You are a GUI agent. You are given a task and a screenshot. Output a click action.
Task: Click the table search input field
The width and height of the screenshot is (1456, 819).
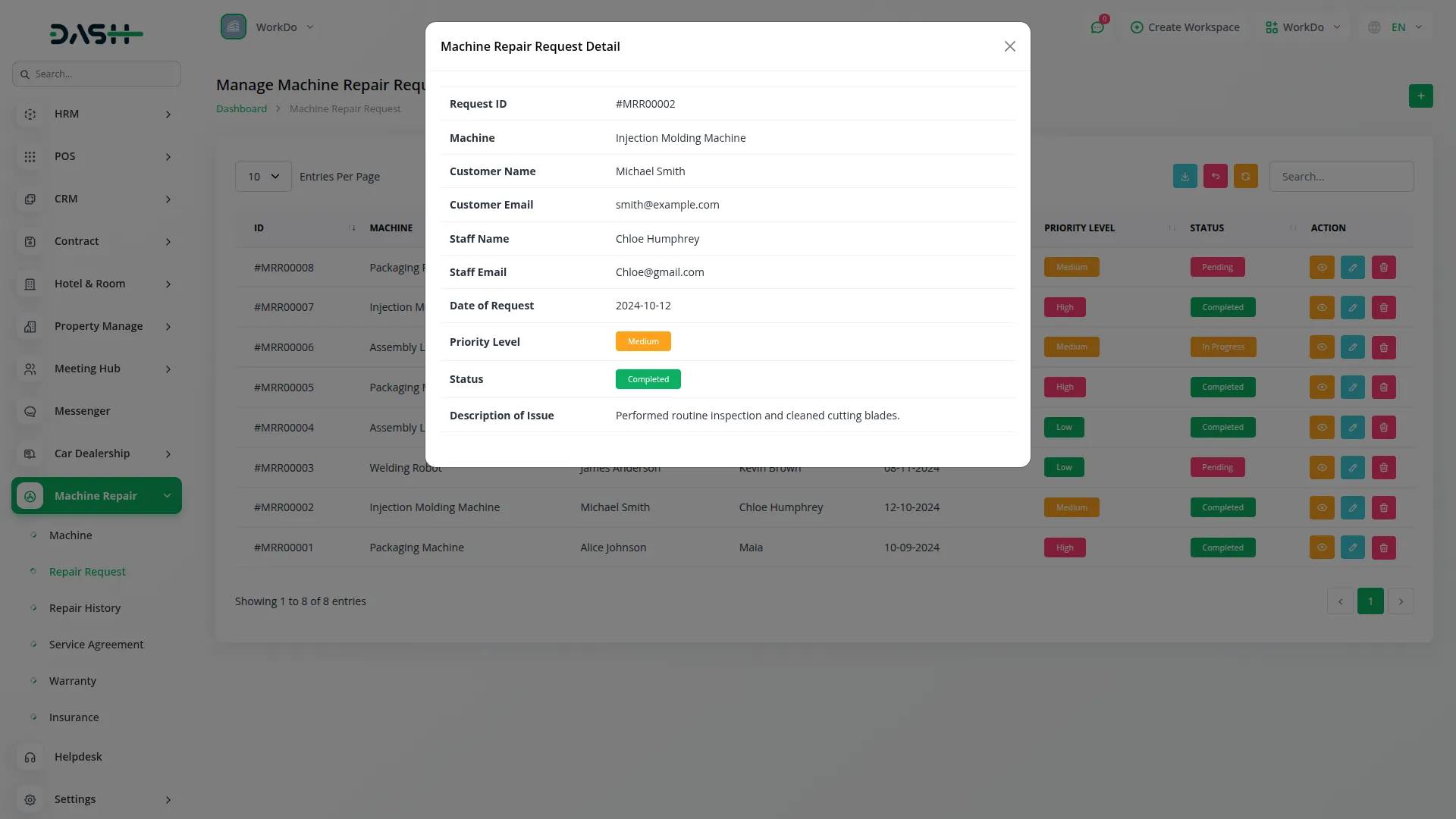(1341, 176)
